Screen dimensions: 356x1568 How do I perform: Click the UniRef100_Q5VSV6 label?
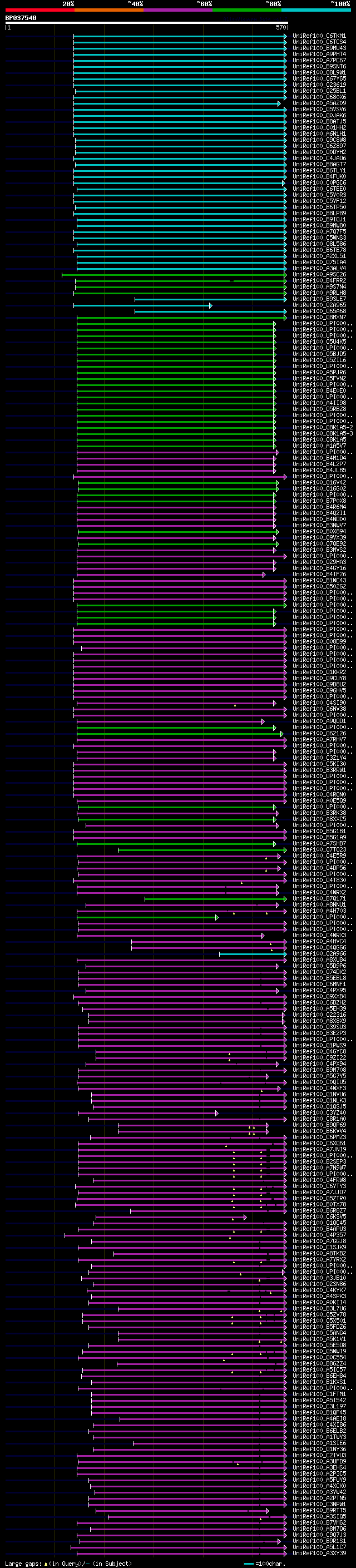point(319,110)
